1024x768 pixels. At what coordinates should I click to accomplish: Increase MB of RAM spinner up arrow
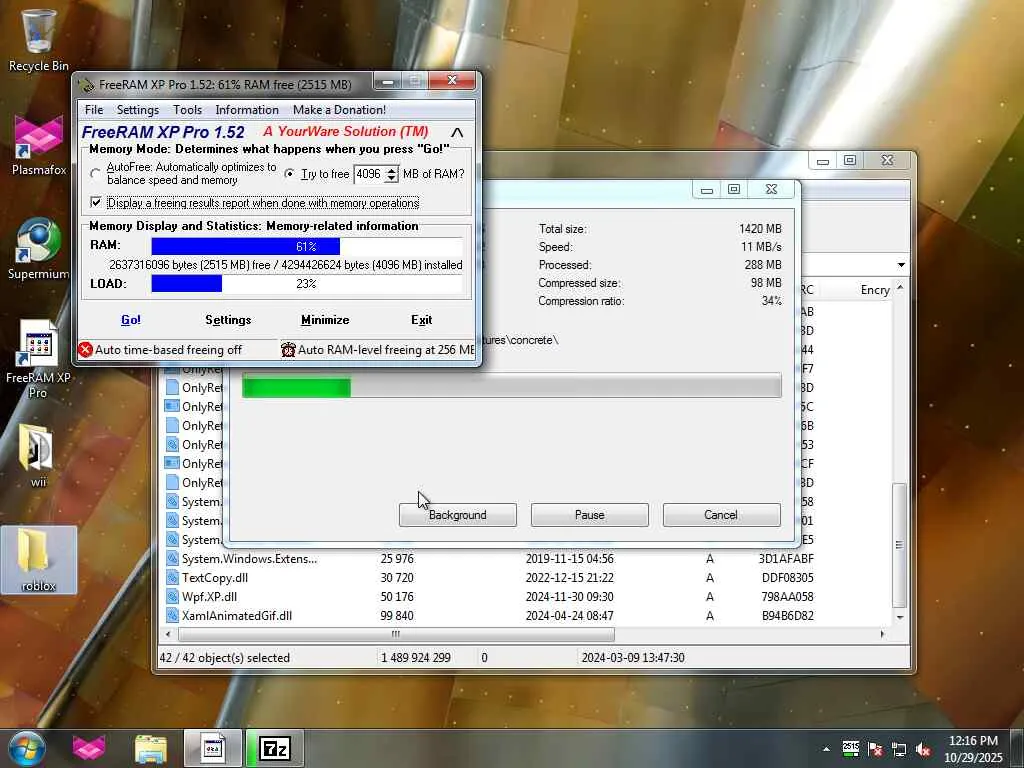pos(391,170)
